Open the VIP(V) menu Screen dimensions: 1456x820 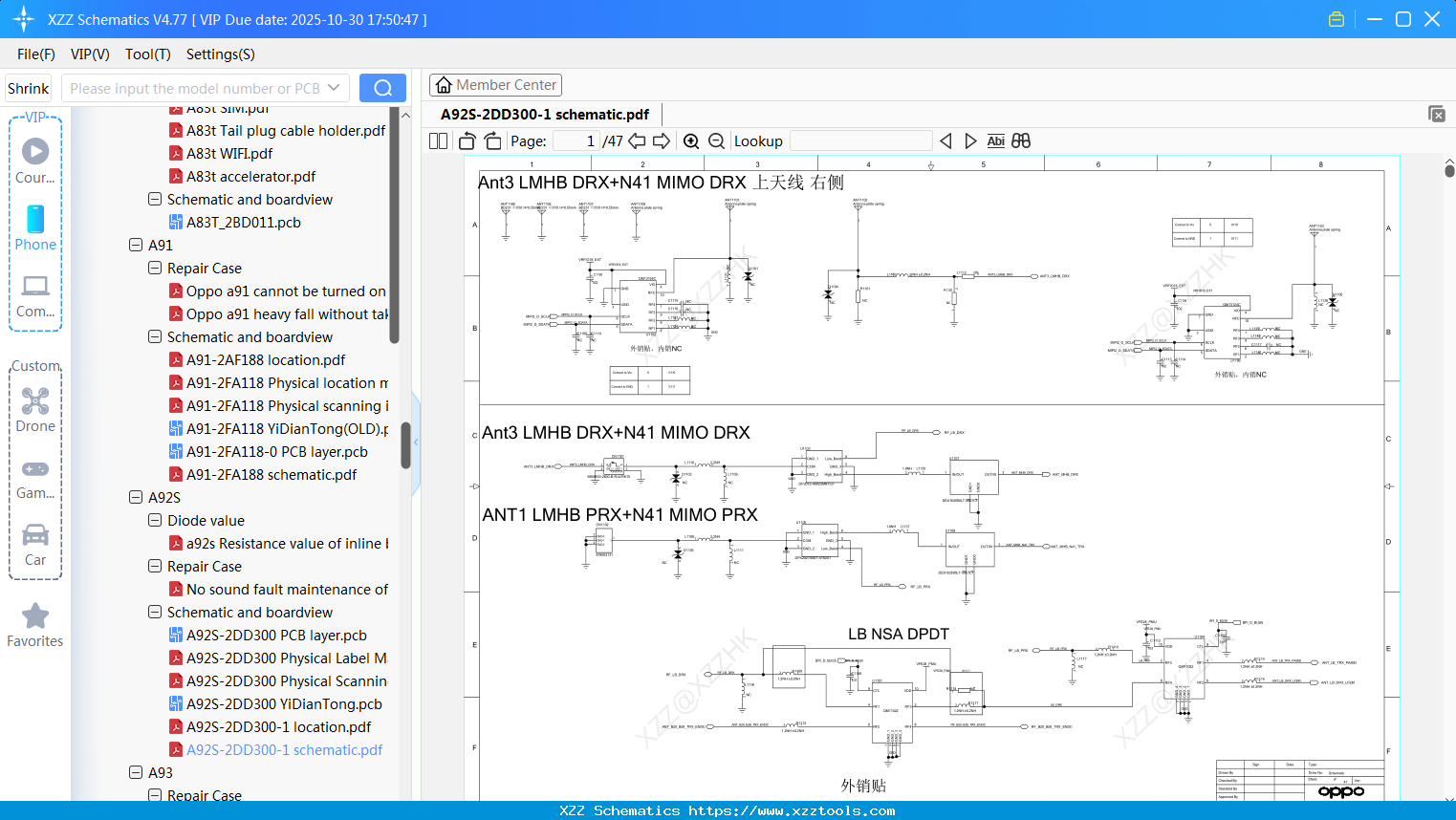[x=90, y=54]
